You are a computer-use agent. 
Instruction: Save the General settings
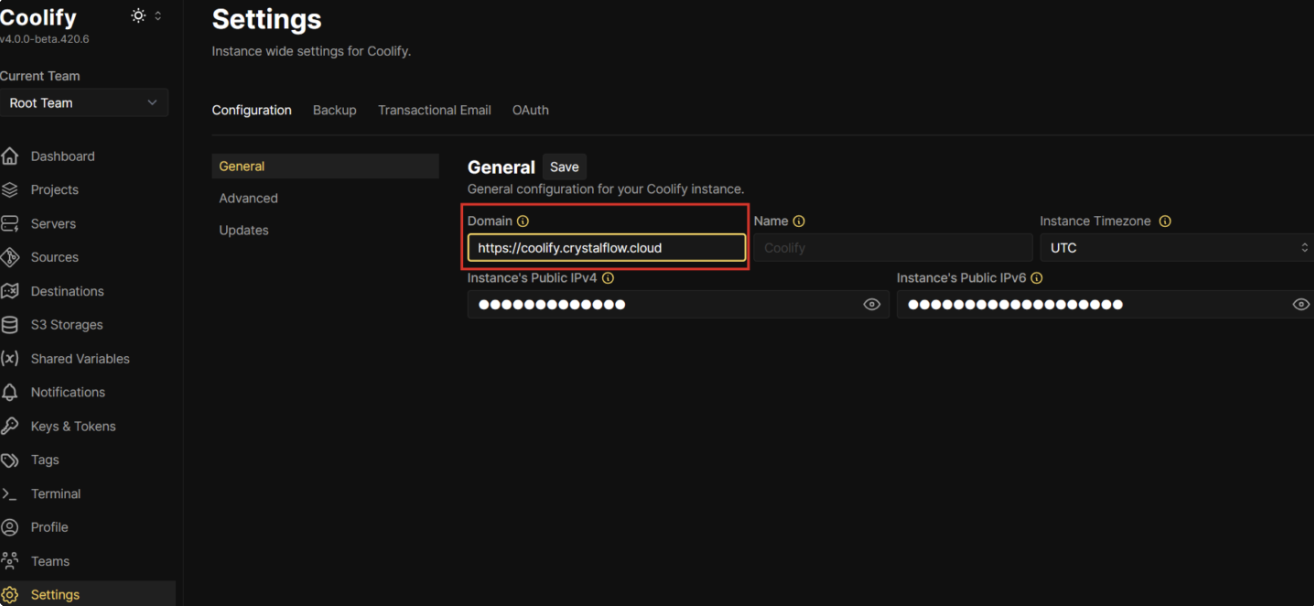564,166
